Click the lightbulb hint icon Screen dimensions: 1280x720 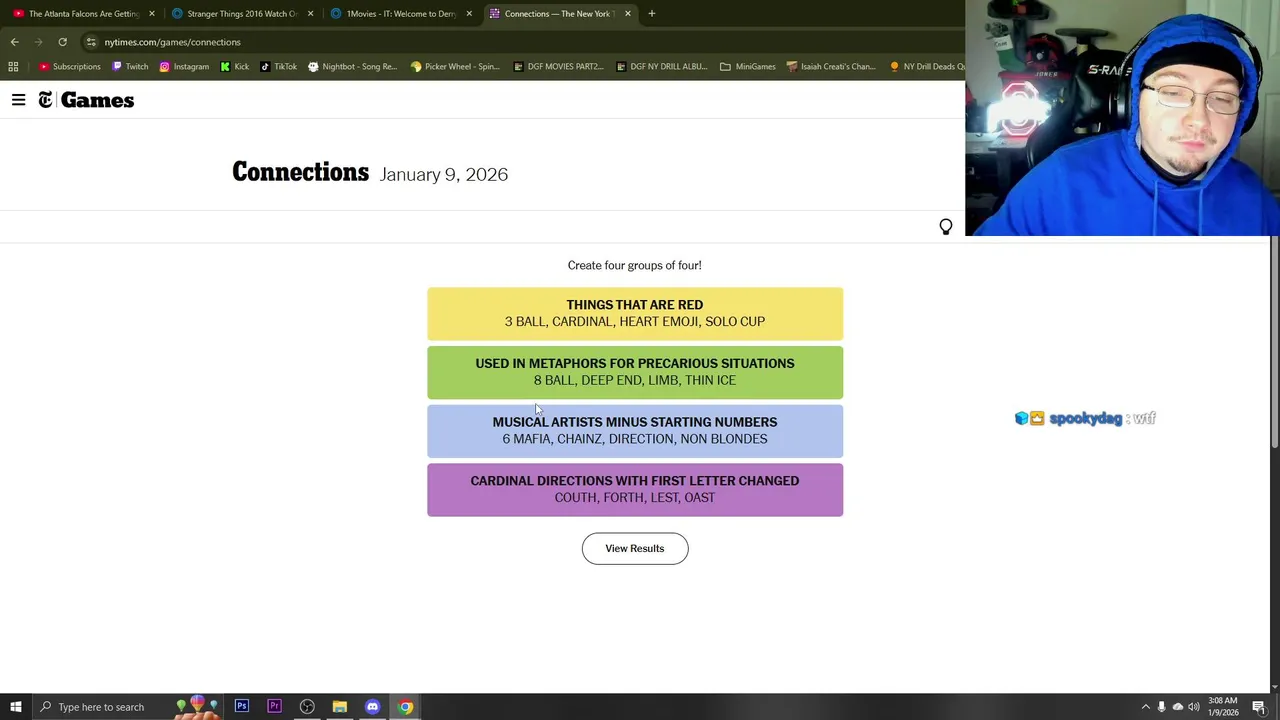[946, 227]
